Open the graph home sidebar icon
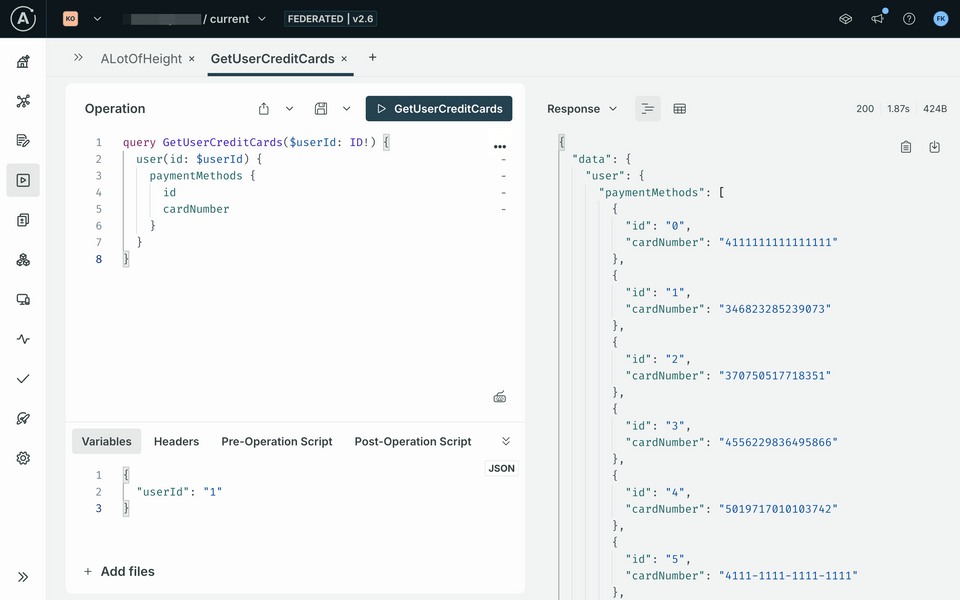 [23, 61]
